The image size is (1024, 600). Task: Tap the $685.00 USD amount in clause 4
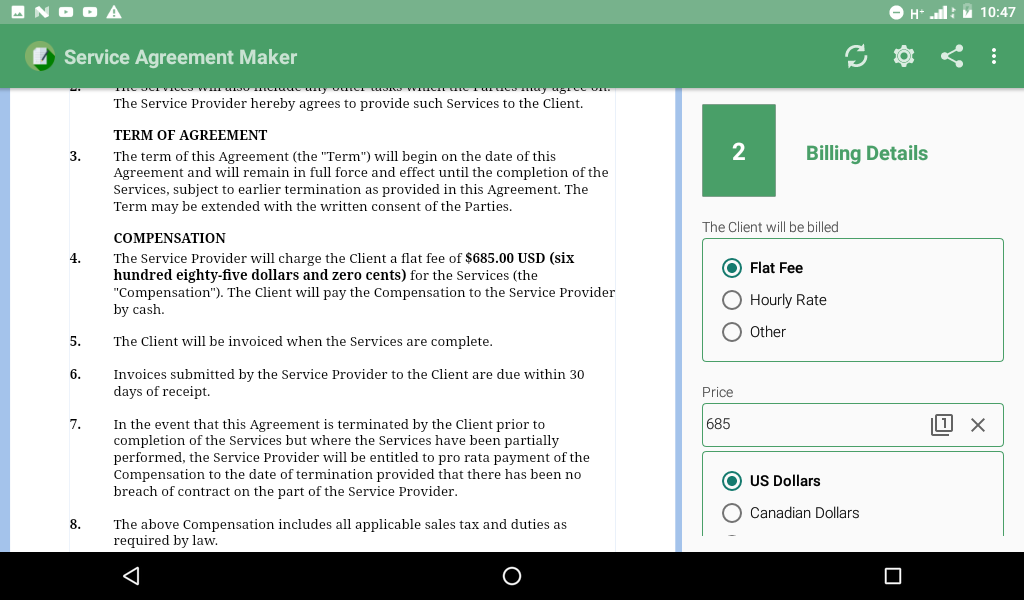[x=505, y=258]
